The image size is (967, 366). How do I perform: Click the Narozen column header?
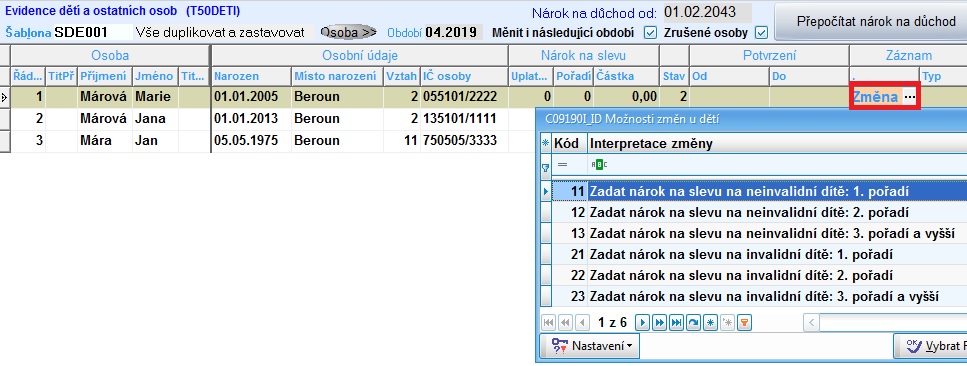click(x=251, y=77)
